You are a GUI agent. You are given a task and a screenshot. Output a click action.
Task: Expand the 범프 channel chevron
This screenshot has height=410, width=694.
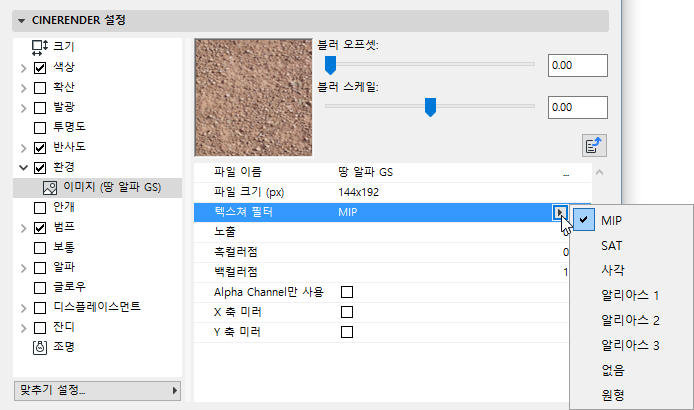tap(23, 228)
